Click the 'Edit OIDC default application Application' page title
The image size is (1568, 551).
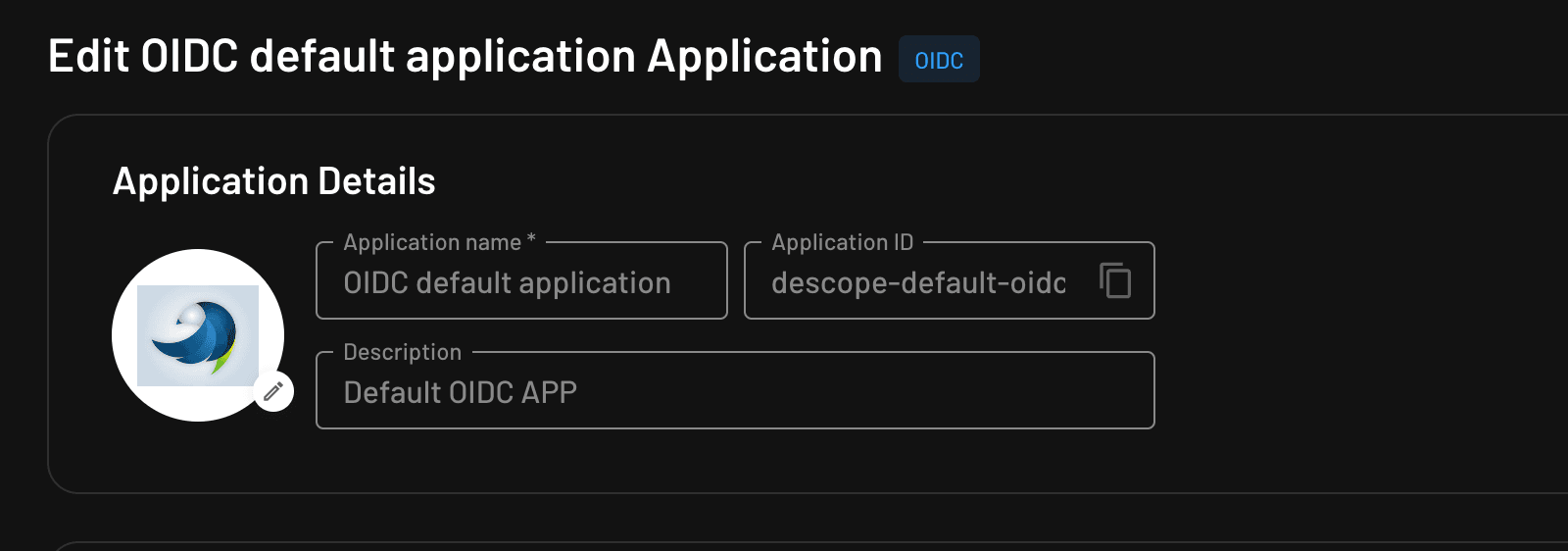pyautogui.click(x=465, y=57)
